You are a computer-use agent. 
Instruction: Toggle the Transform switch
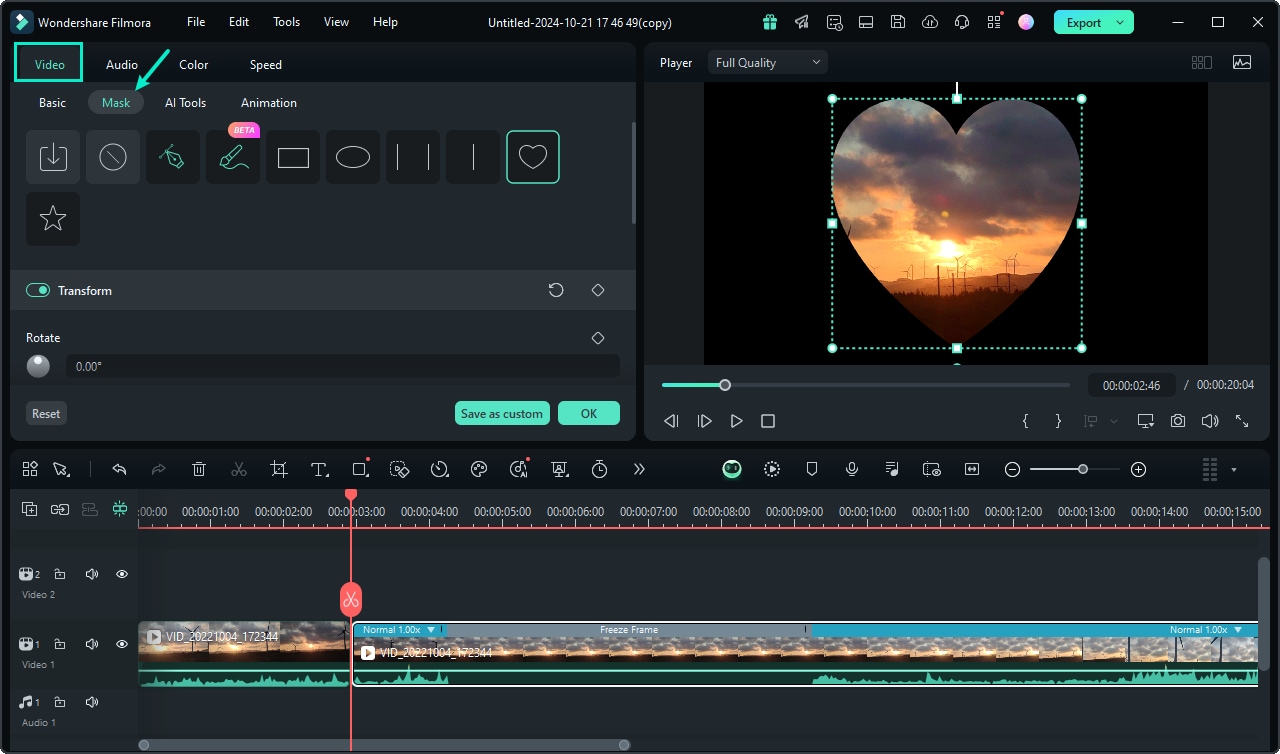click(38, 290)
